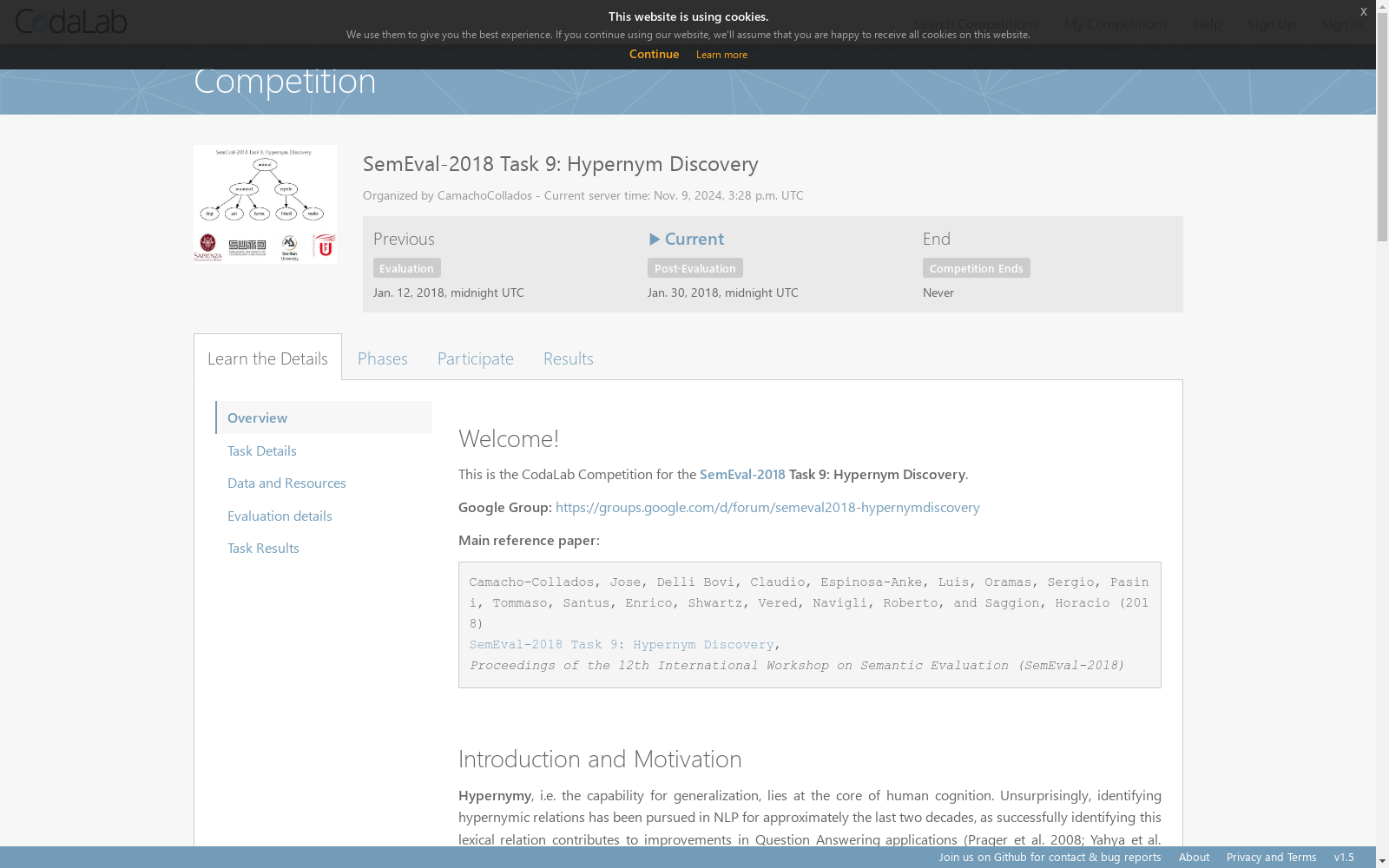
Task: Open the cookie Learn more link
Action: pyautogui.click(x=721, y=55)
